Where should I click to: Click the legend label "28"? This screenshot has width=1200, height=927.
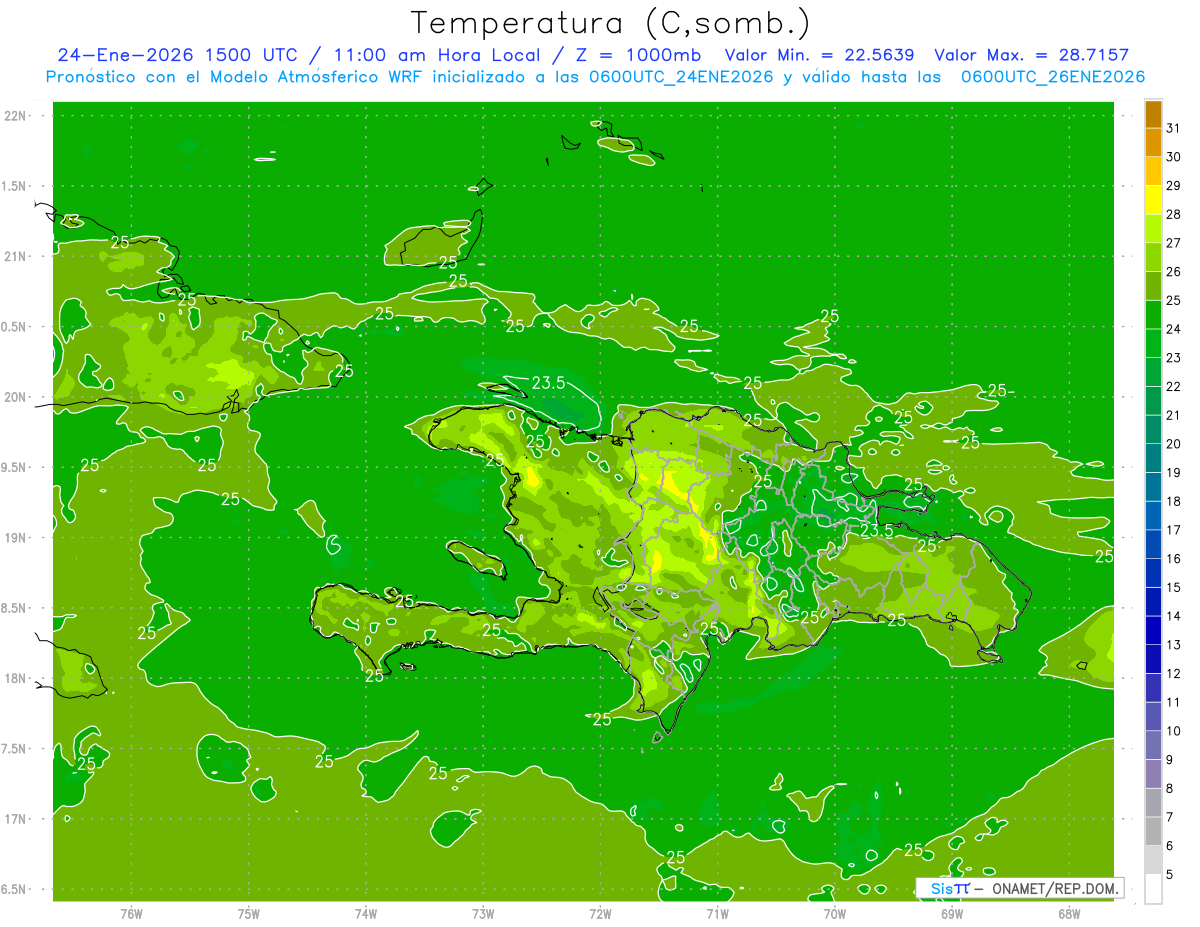click(x=1174, y=214)
